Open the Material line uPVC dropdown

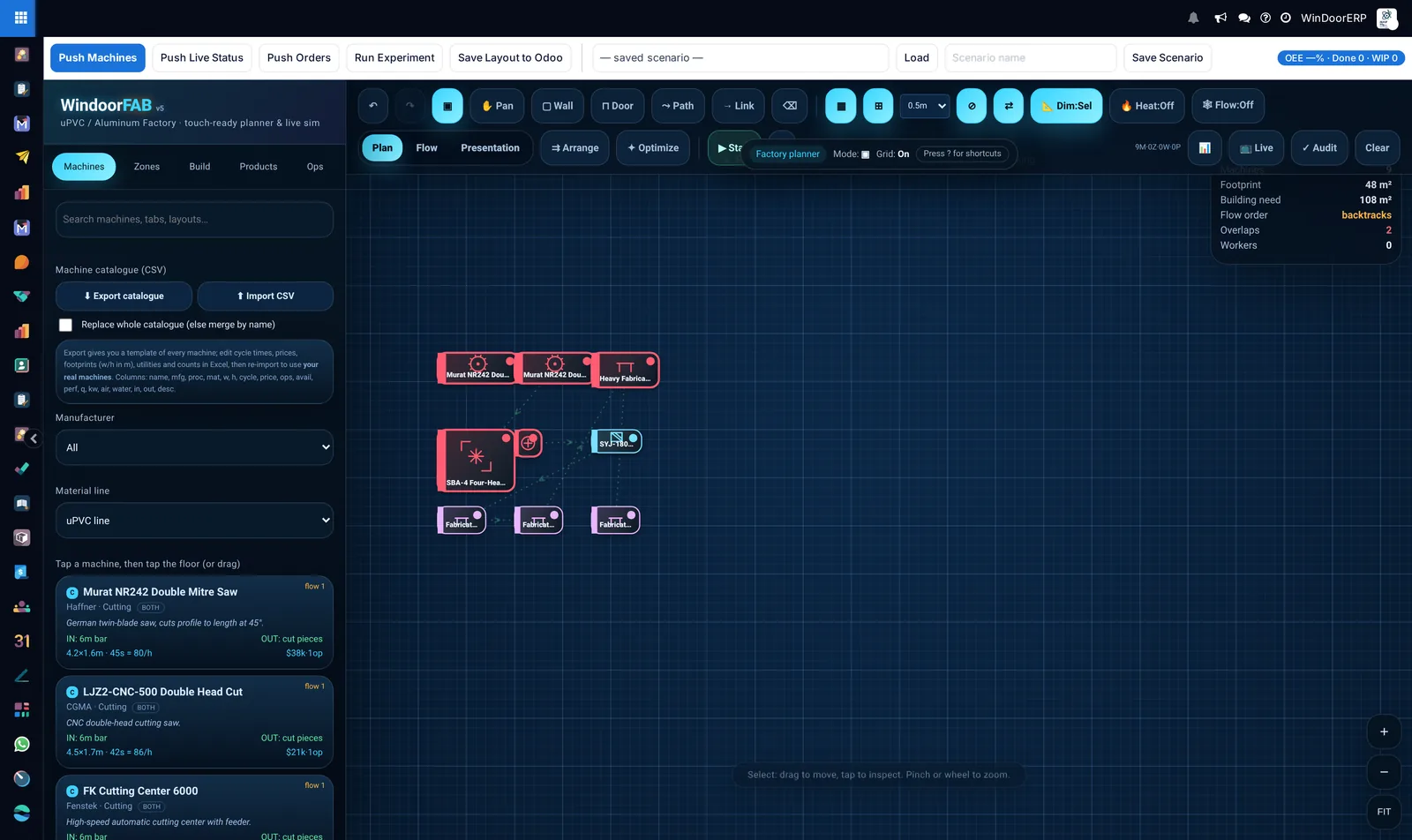click(x=194, y=521)
